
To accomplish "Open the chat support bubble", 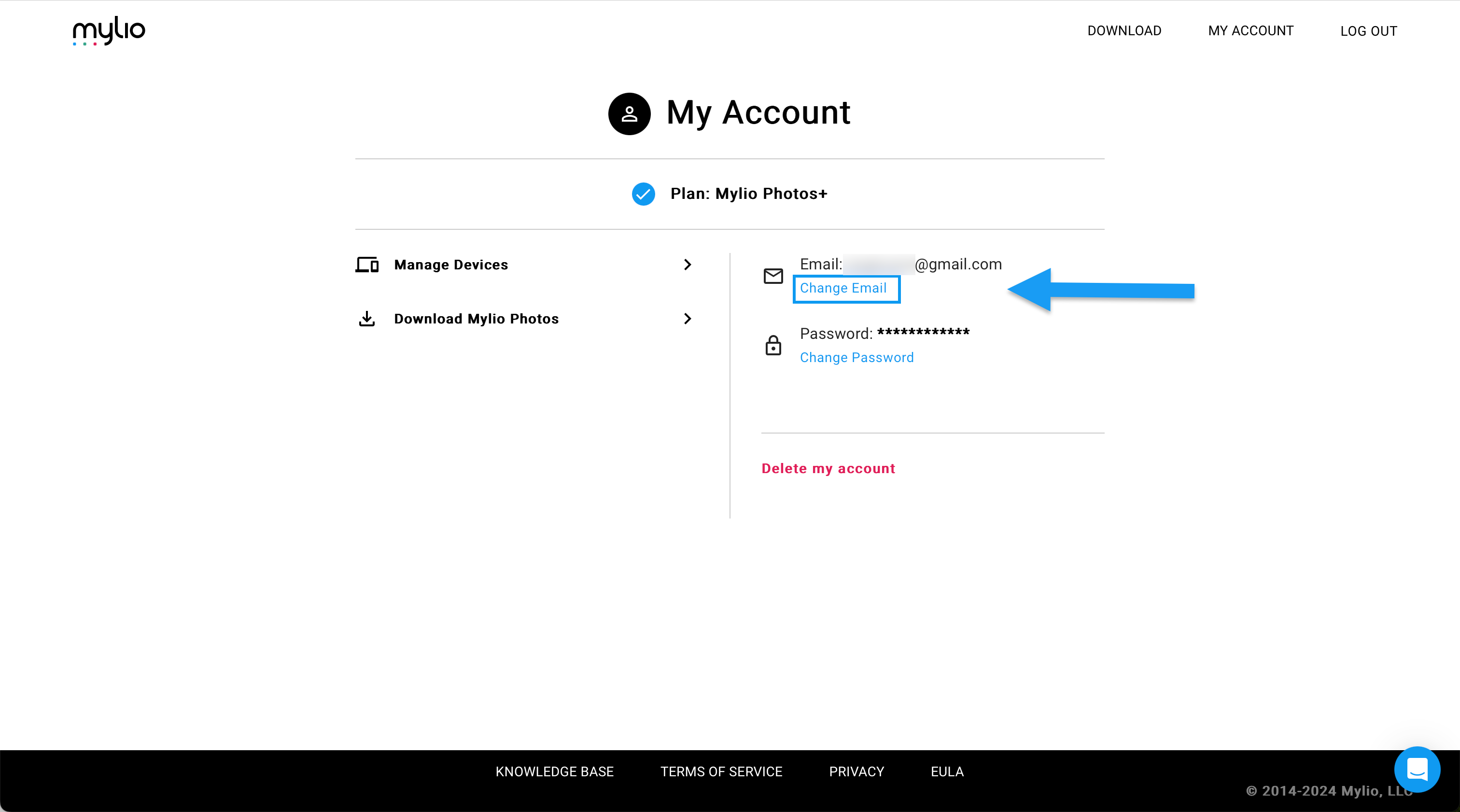I will 1417,769.
